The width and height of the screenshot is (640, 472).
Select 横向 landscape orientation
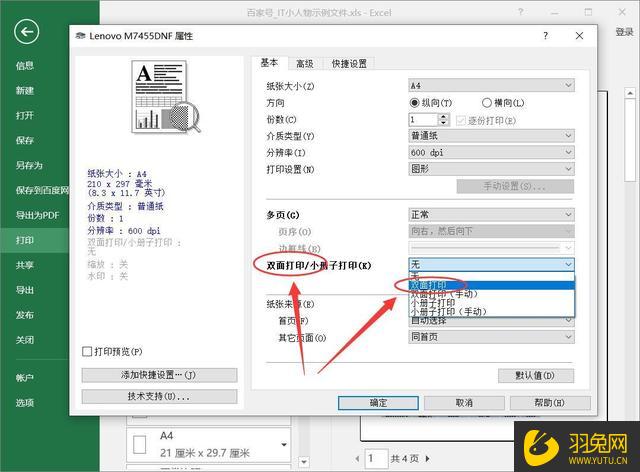[x=502, y=102]
